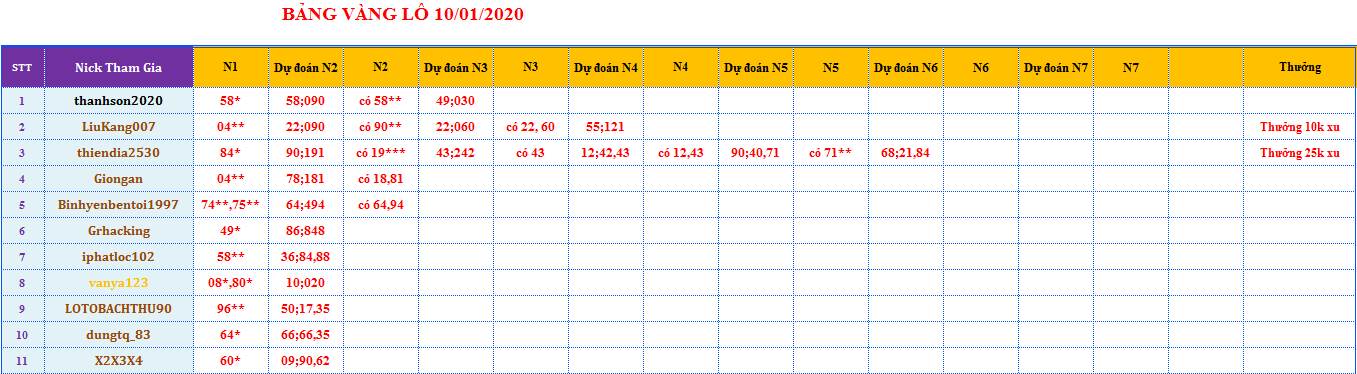This screenshot has width=1357, height=374.
Task: Select the cell with 09;90,62
Action: click(305, 361)
